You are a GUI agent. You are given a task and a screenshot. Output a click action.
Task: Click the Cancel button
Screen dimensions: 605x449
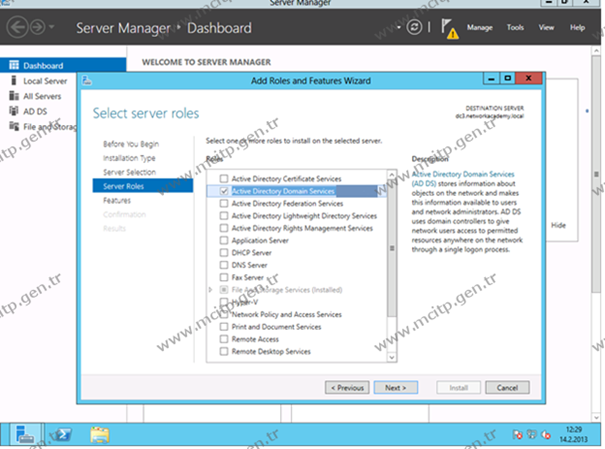point(507,388)
